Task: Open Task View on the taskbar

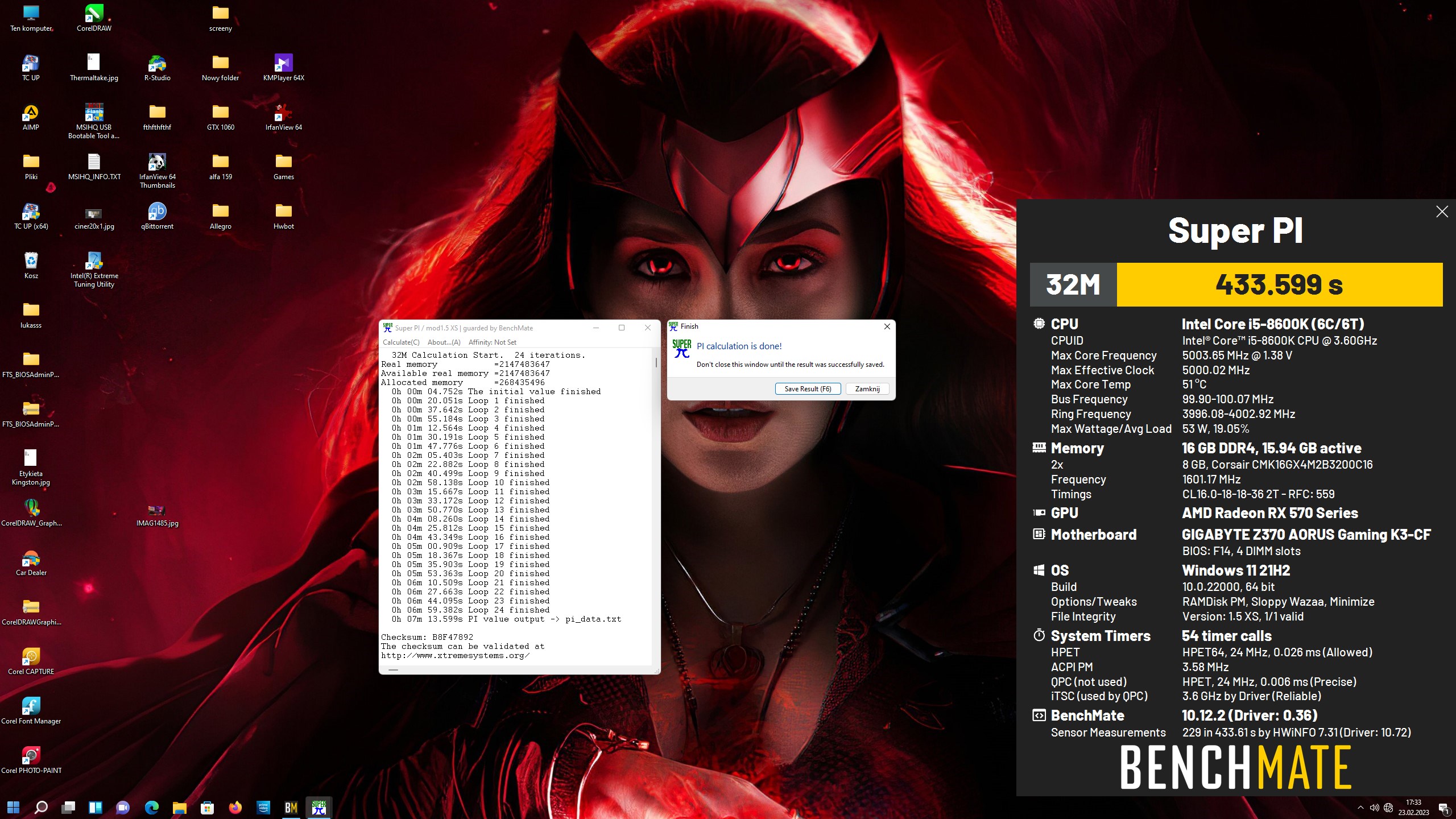Action: pyautogui.click(x=69, y=807)
